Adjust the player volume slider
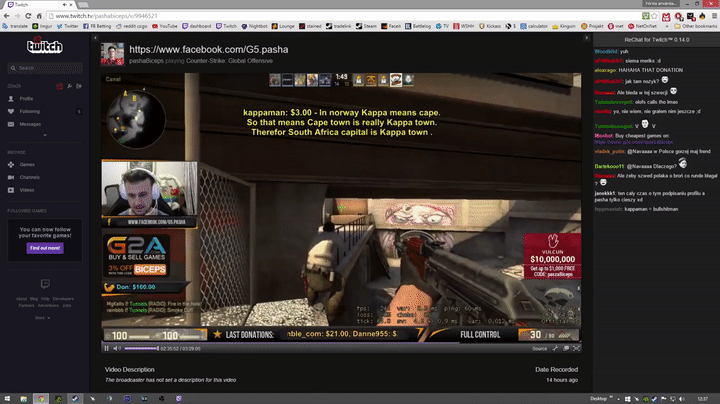This screenshot has width=720, height=404. point(141,348)
